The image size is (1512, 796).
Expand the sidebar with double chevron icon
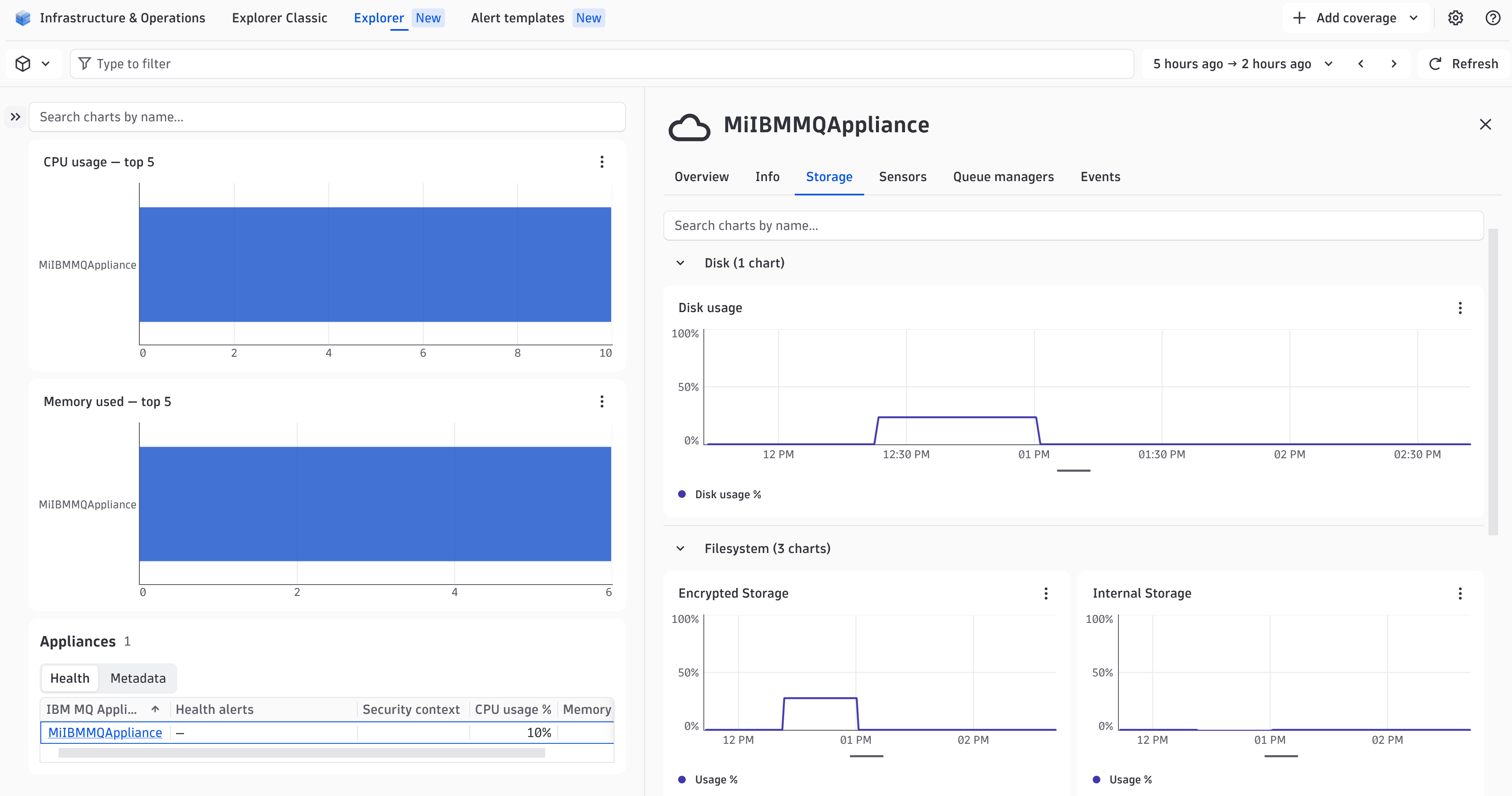(x=15, y=117)
